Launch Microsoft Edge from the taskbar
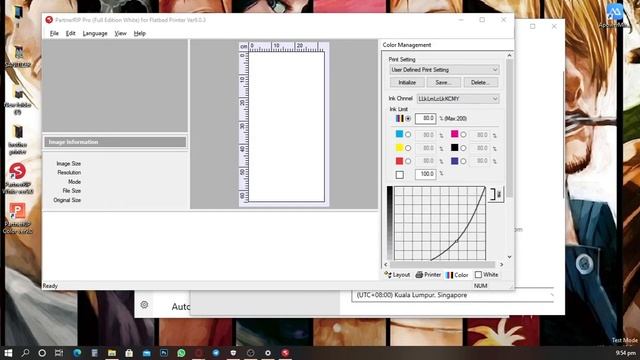The image size is (640, 360). (x=77, y=353)
